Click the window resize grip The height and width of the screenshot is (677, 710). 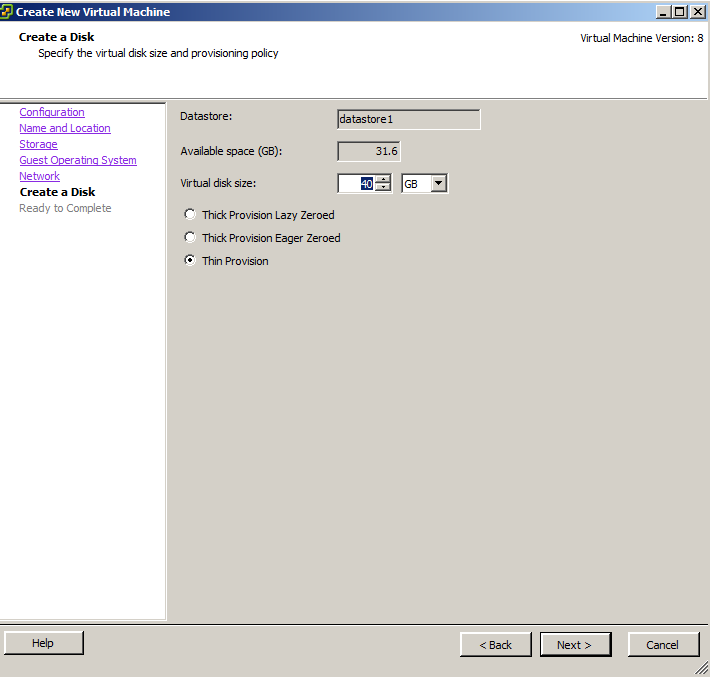702,668
